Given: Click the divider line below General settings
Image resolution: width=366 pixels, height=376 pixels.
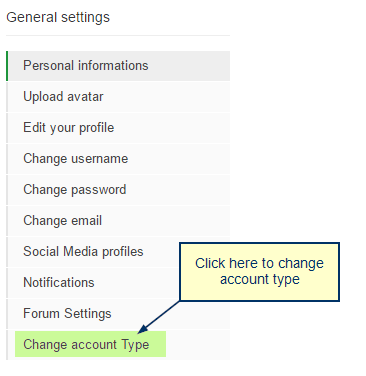Looking at the screenshot, I should [118, 35].
